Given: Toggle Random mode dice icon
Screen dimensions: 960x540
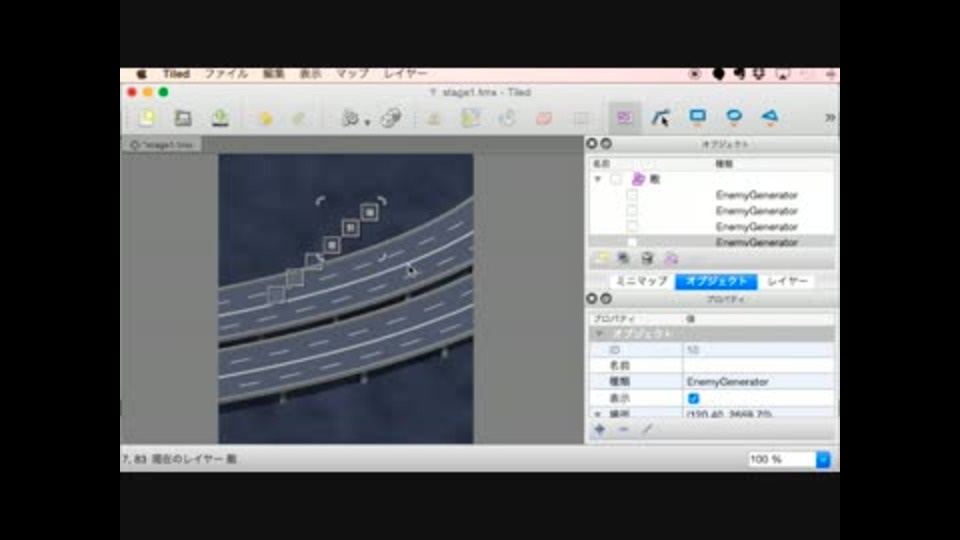Looking at the screenshot, I should coord(391,118).
